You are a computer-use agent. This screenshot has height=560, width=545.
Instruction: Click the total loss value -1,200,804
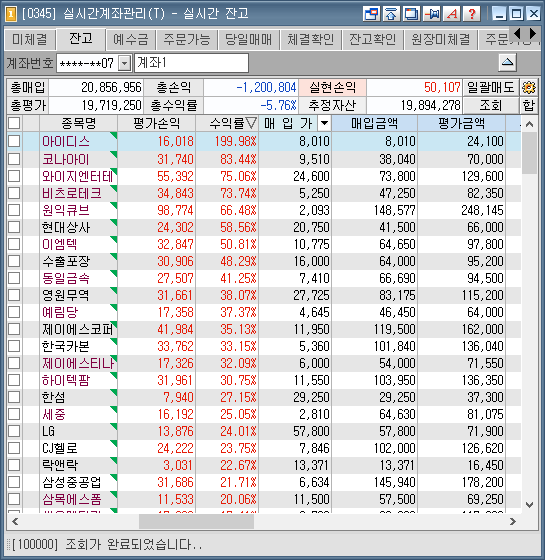(x=266, y=88)
